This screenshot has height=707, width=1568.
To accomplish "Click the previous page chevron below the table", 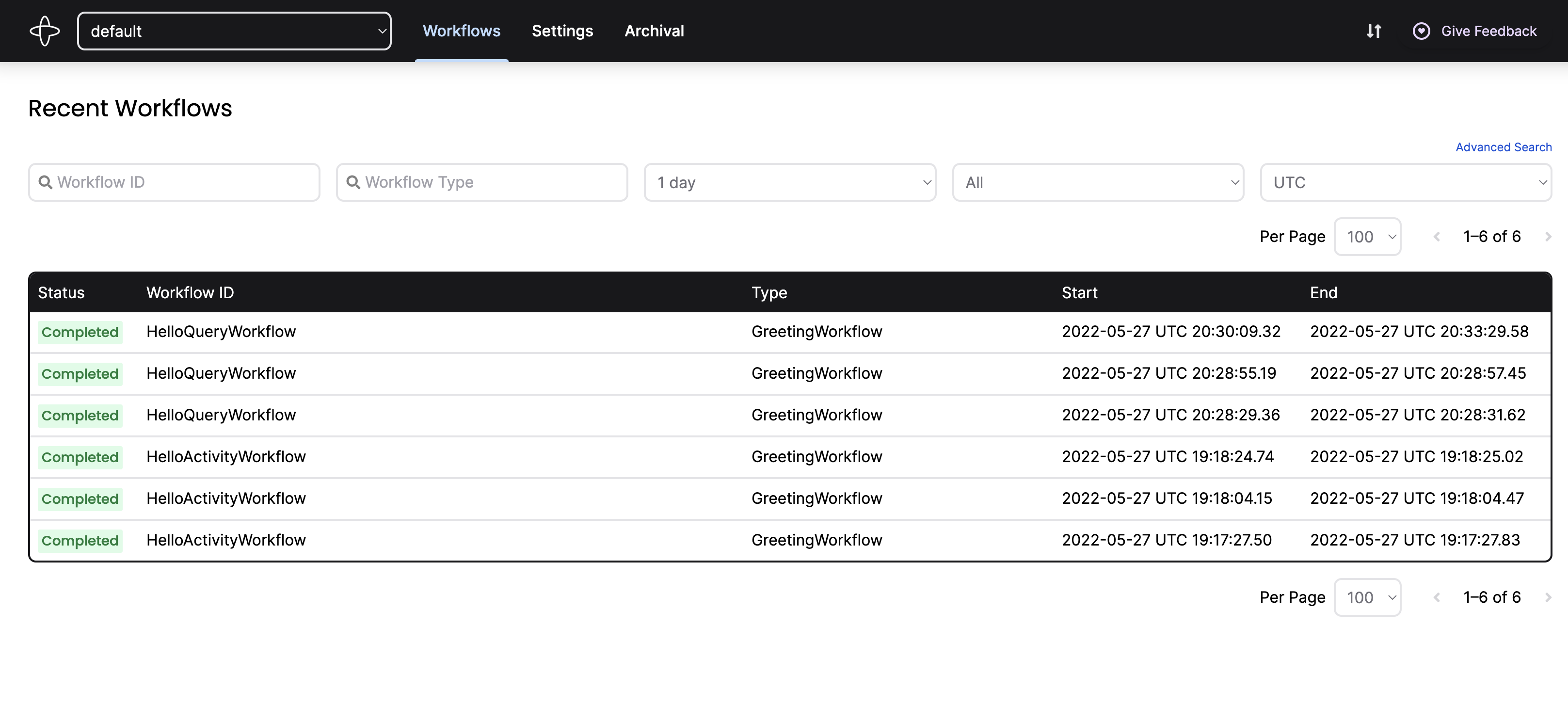I will tap(1437, 597).
